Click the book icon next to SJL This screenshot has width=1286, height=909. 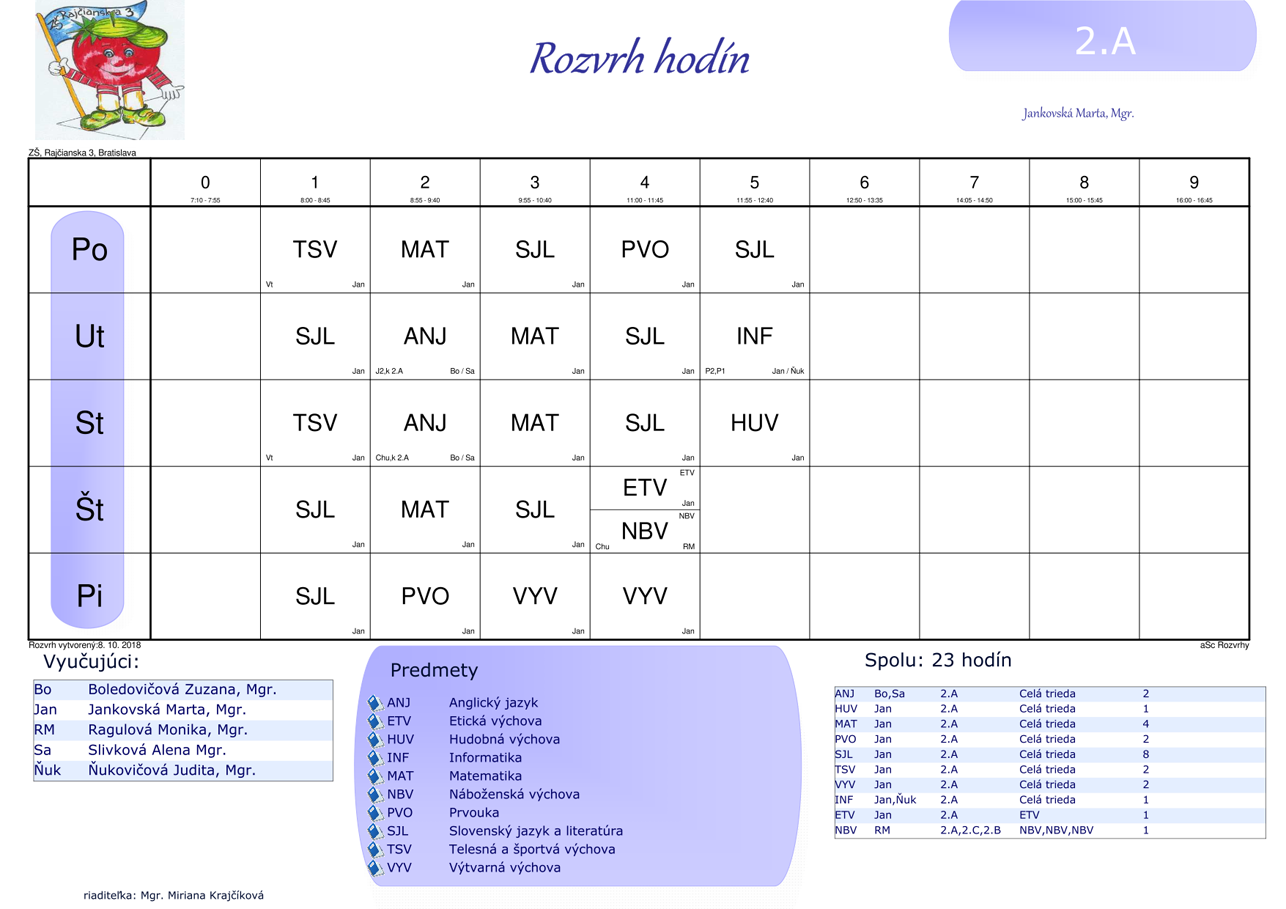click(x=376, y=832)
